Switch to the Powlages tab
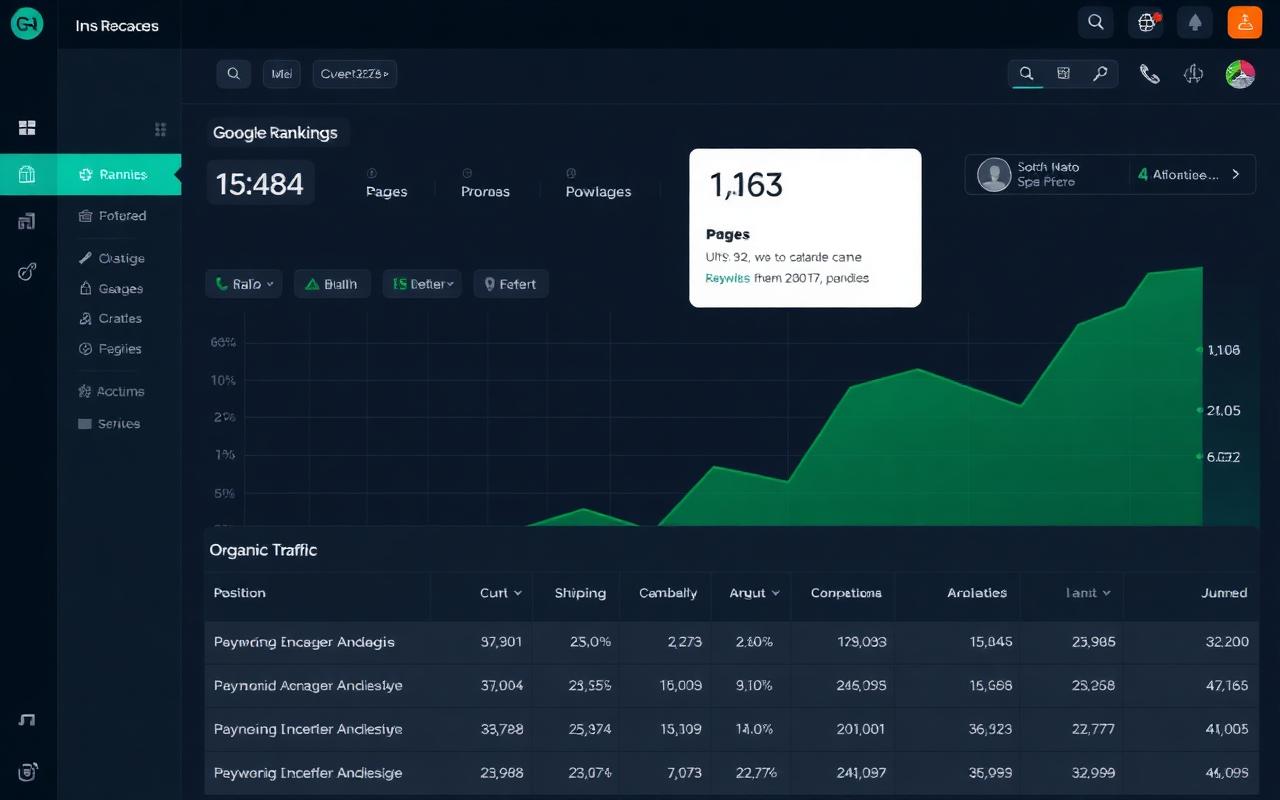 point(598,191)
